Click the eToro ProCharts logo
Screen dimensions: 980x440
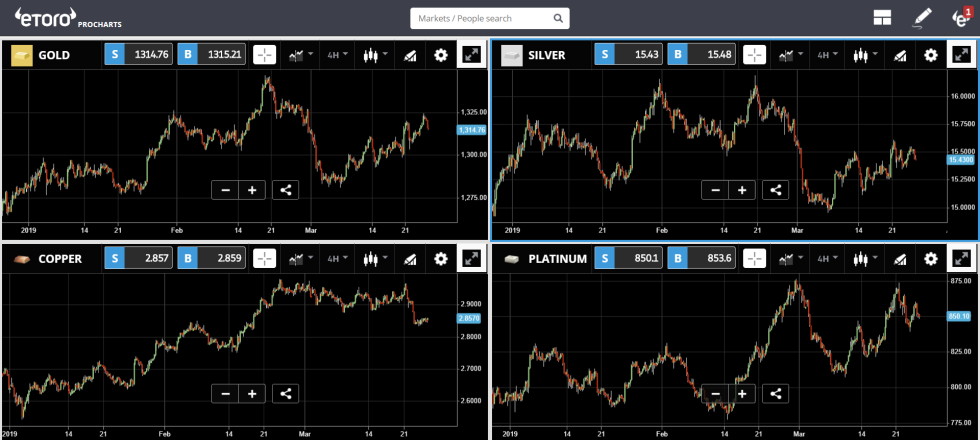point(66,18)
